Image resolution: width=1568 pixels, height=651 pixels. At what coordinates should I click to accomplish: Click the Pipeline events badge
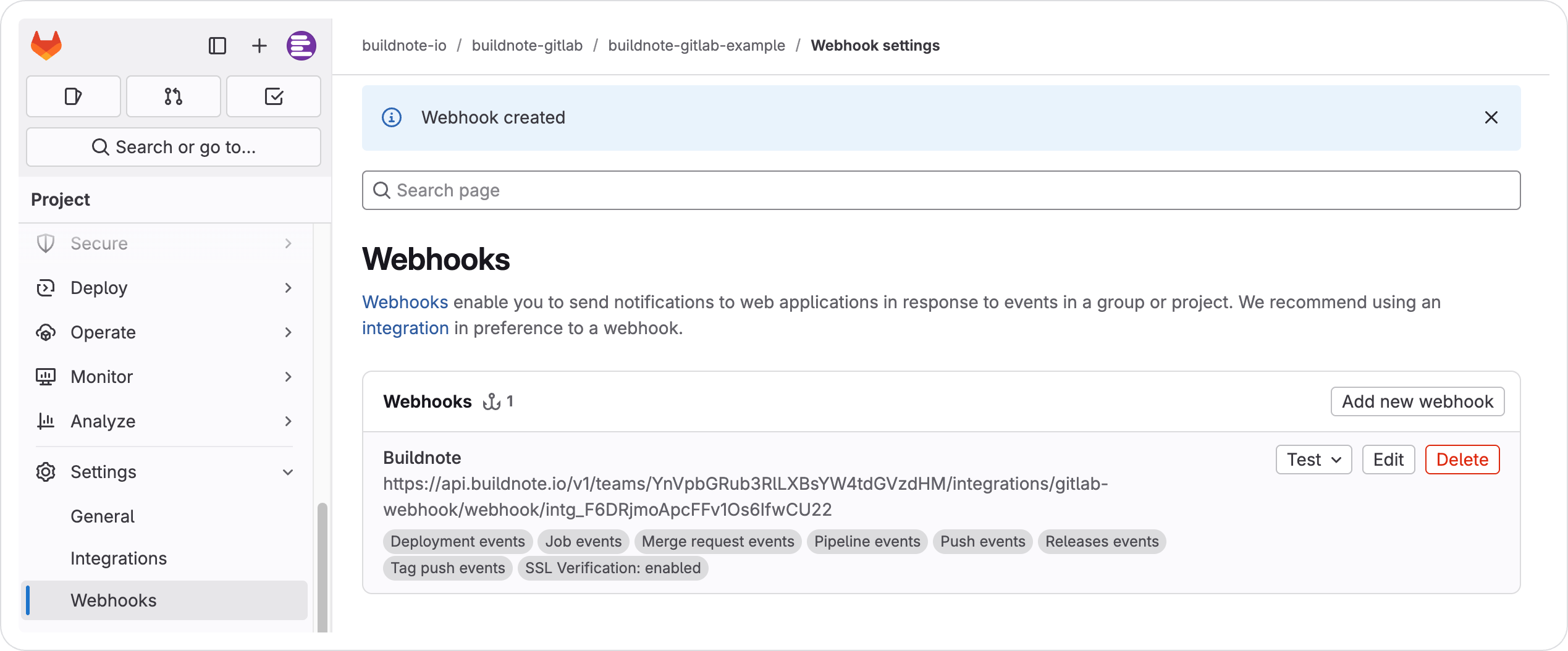tap(867, 542)
